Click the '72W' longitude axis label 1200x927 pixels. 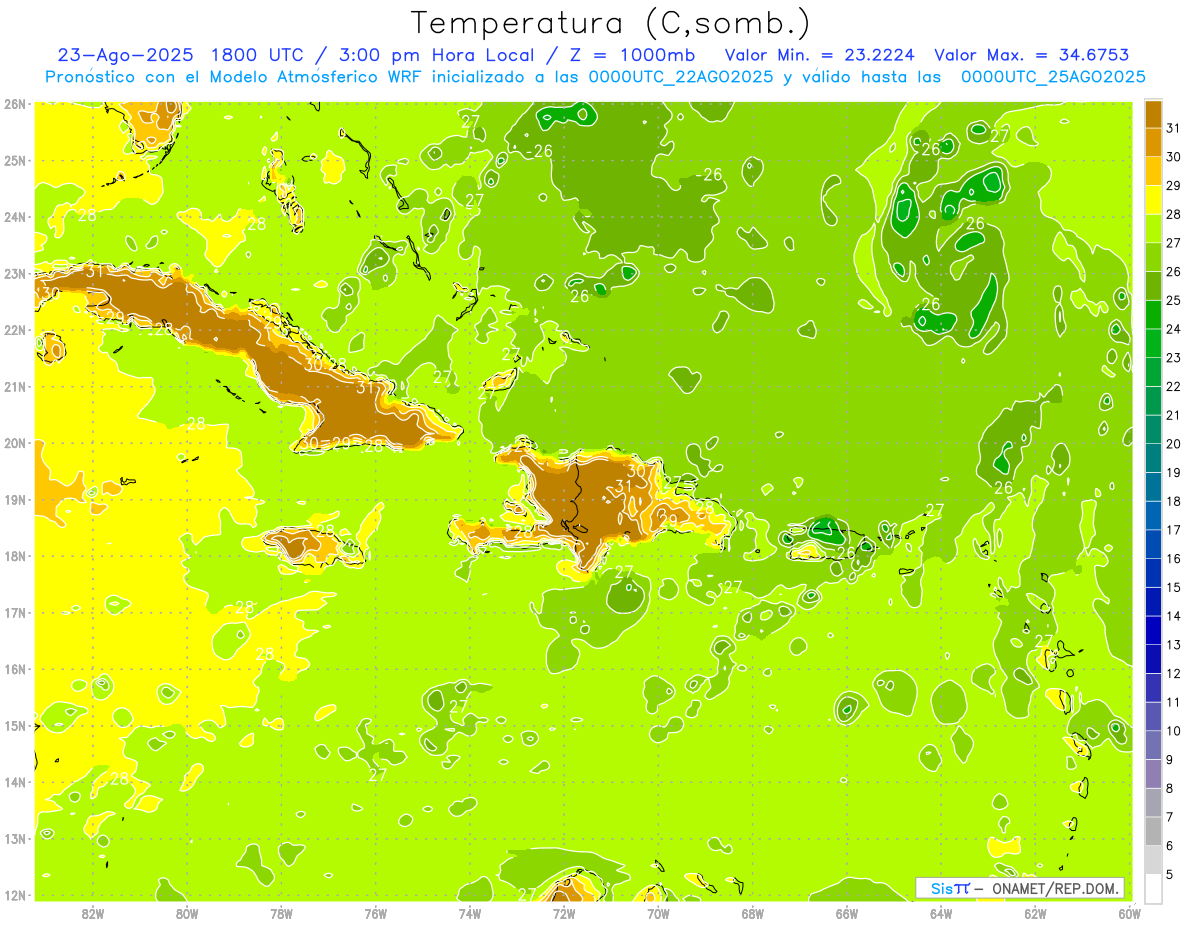coord(564,913)
